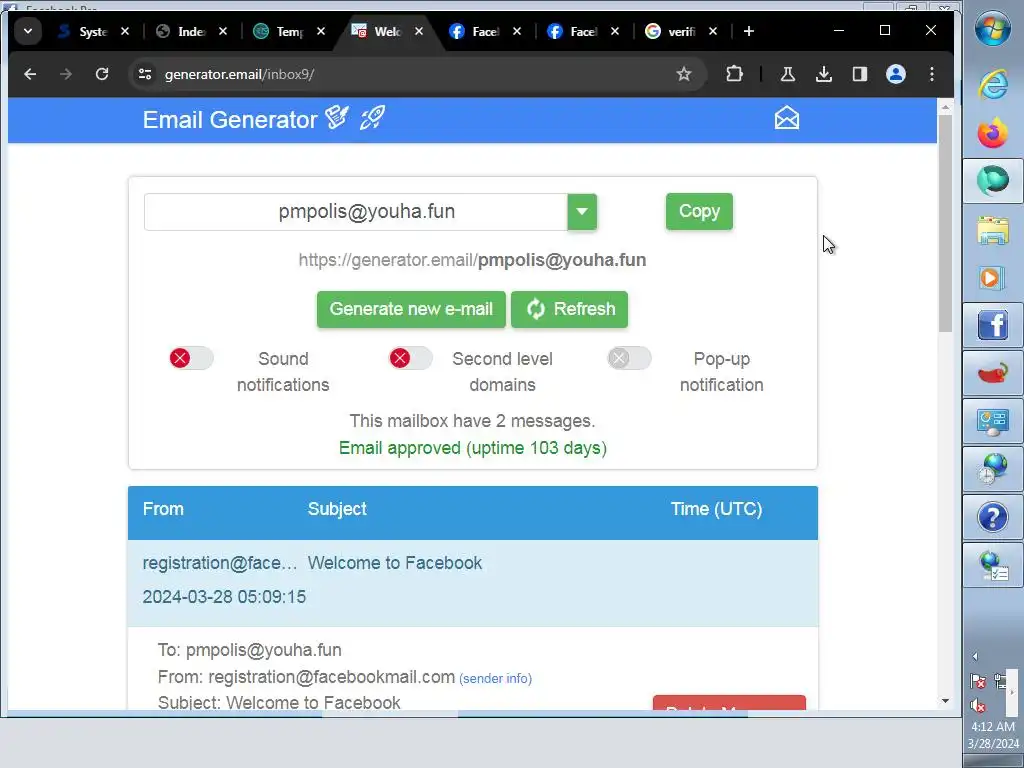Open the globe with clock taskbar icon
Image resolution: width=1024 pixels, height=768 pixels.
pos(993,469)
